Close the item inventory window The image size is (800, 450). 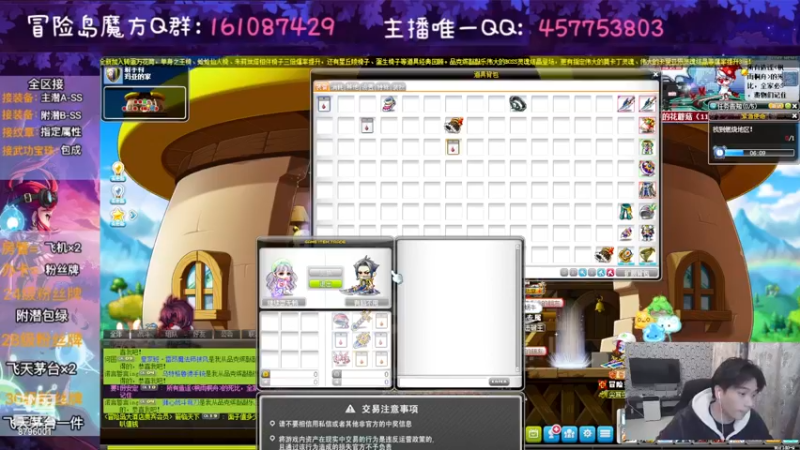(655, 74)
